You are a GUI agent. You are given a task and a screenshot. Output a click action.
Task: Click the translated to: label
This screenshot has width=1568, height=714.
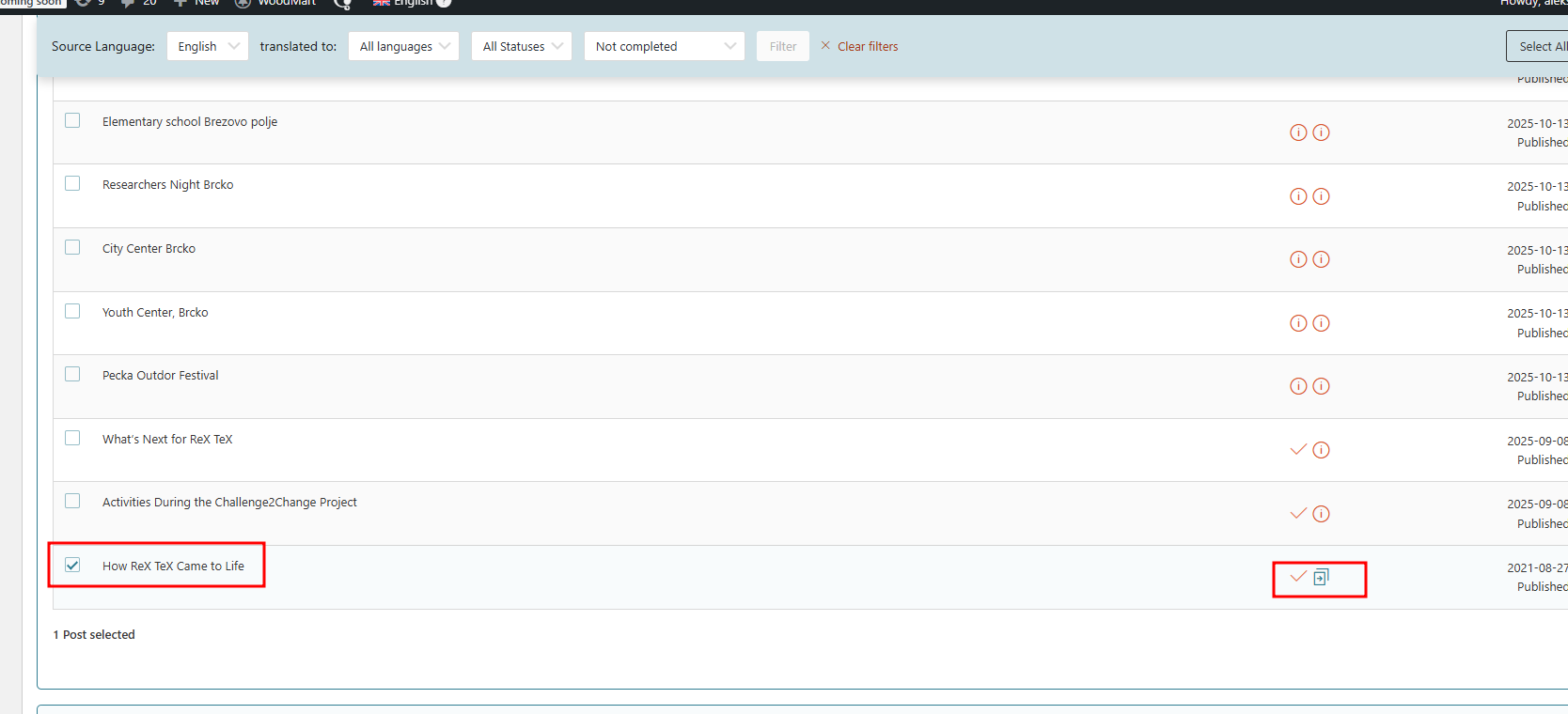pyautogui.click(x=298, y=46)
